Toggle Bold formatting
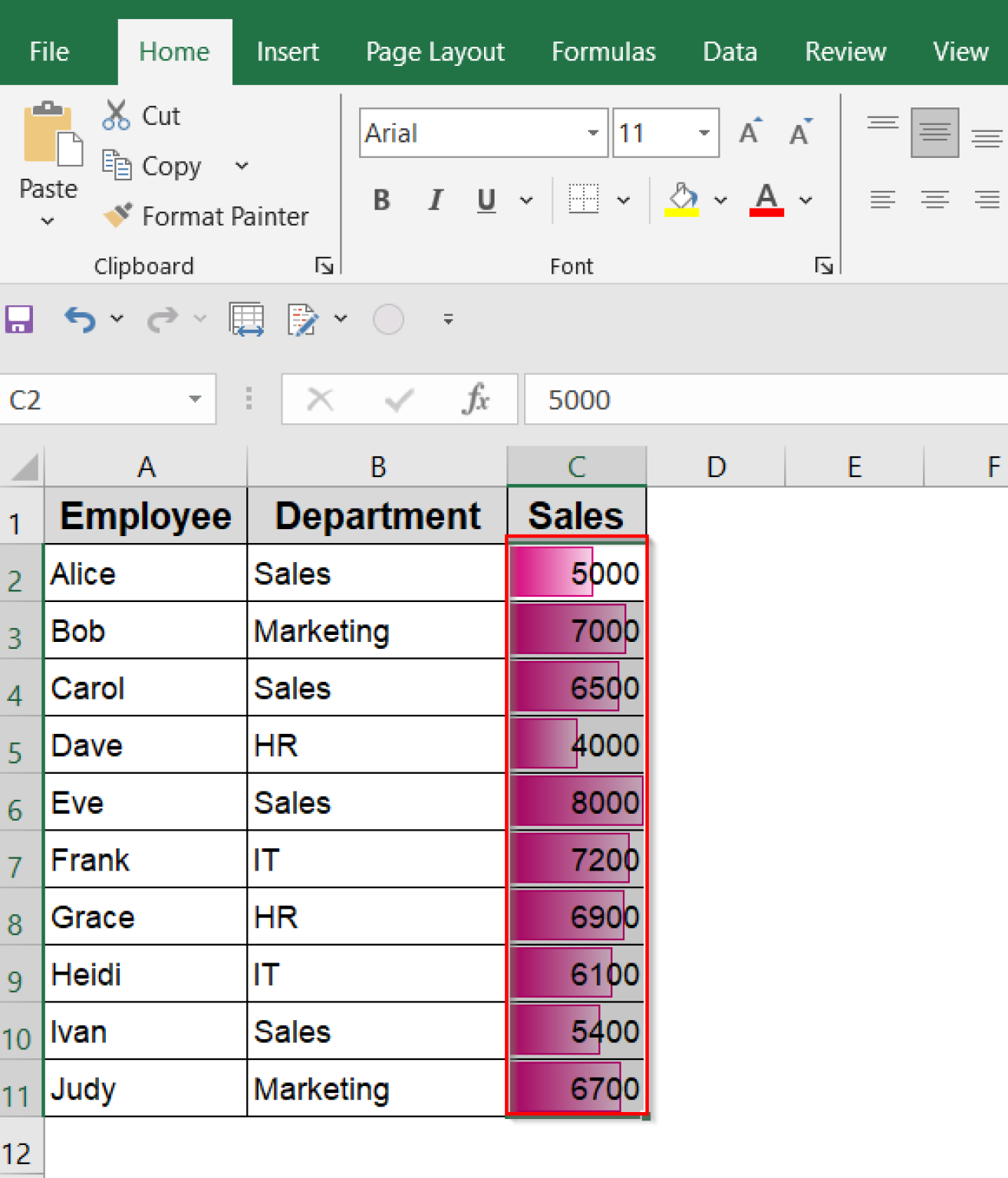 [x=381, y=200]
